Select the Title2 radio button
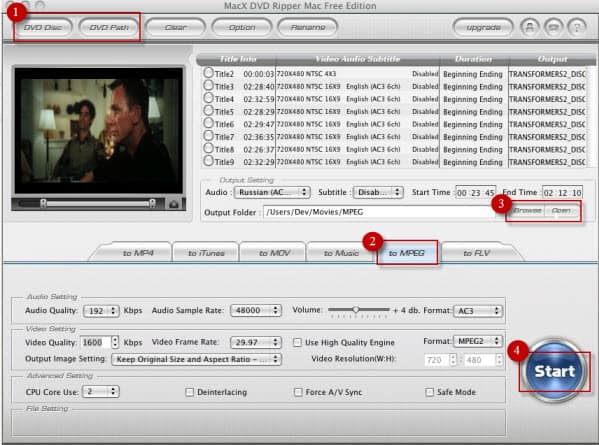This screenshot has width=599, height=445. [x=208, y=73]
